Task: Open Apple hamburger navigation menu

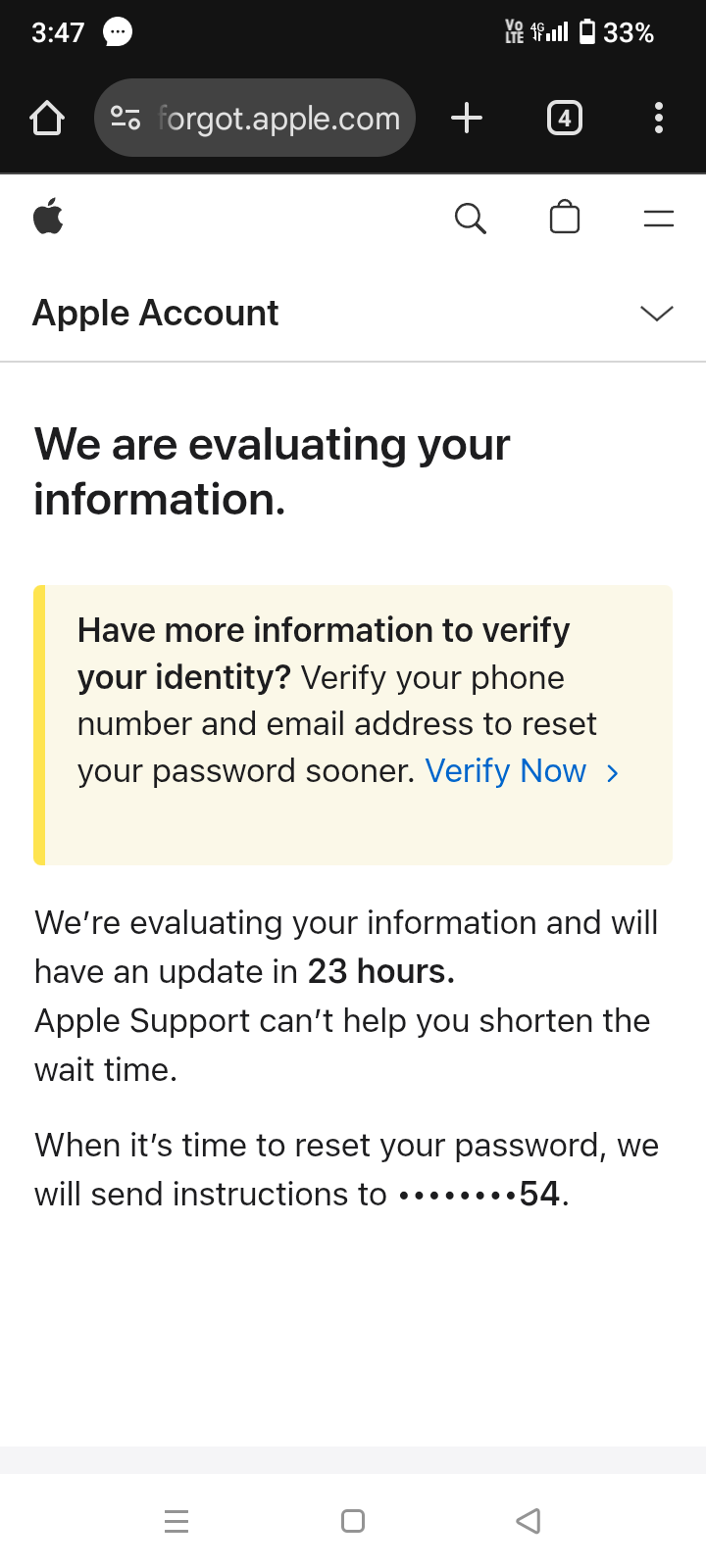Action: point(659,218)
